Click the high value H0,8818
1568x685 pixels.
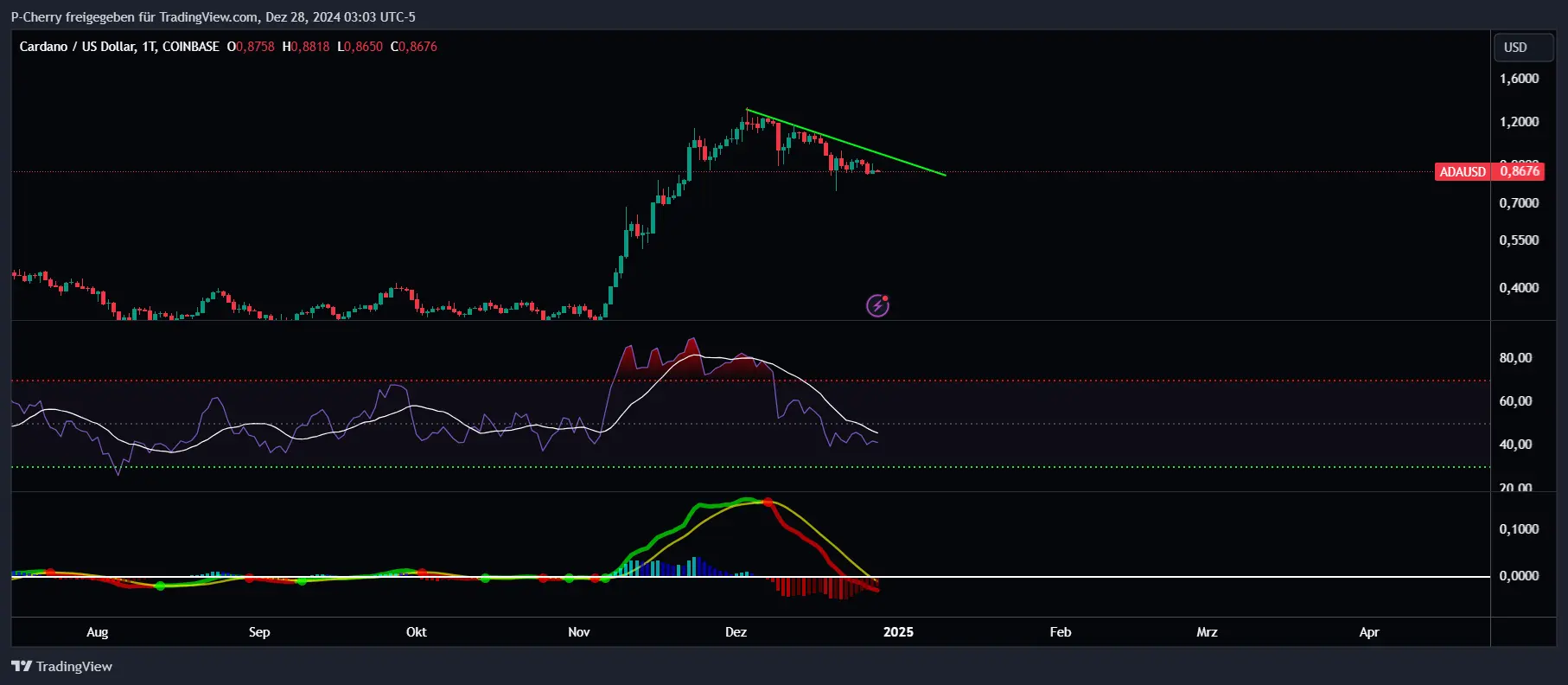point(306,47)
